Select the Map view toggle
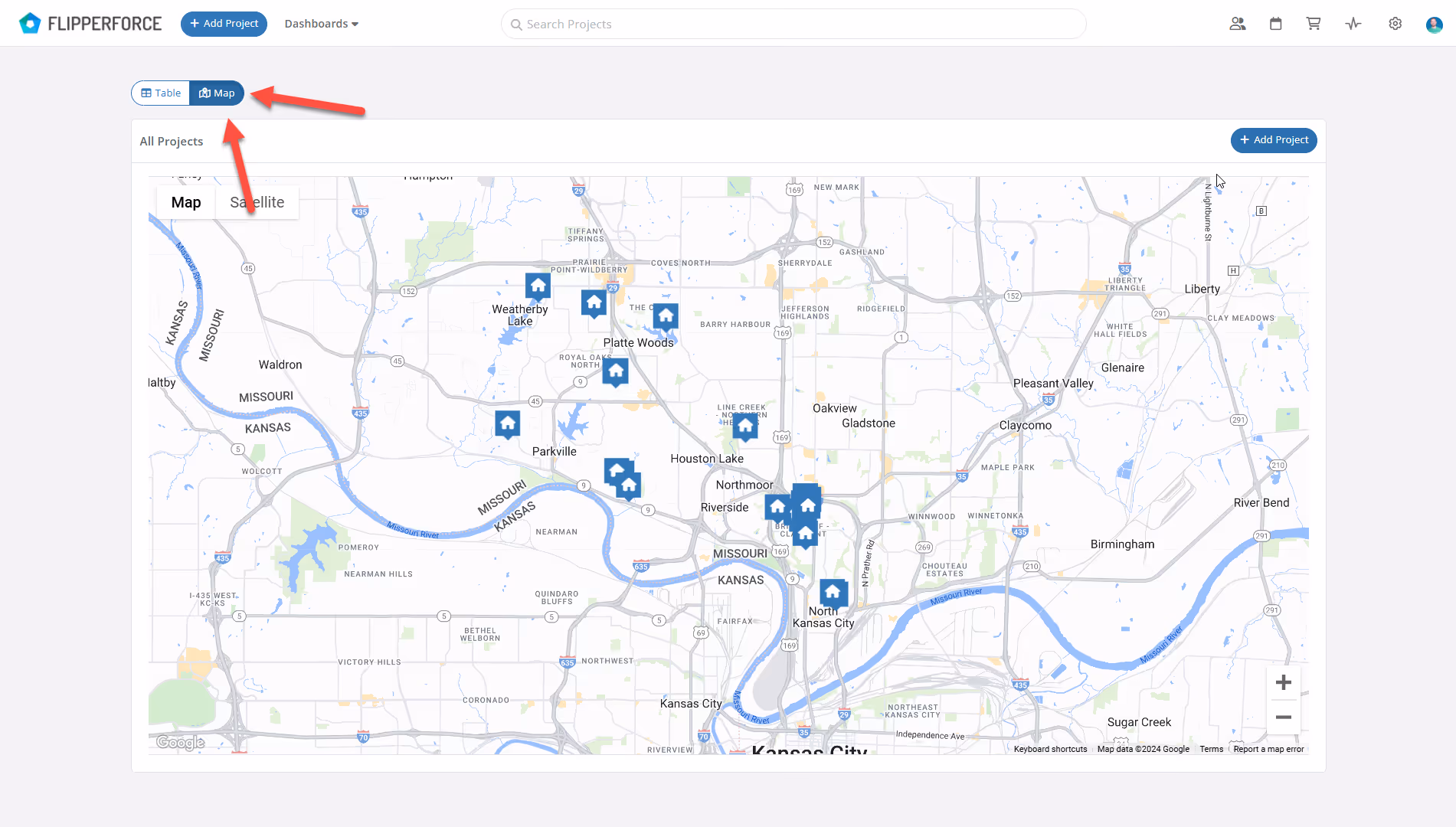The image size is (1456, 827). [x=217, y=93]
